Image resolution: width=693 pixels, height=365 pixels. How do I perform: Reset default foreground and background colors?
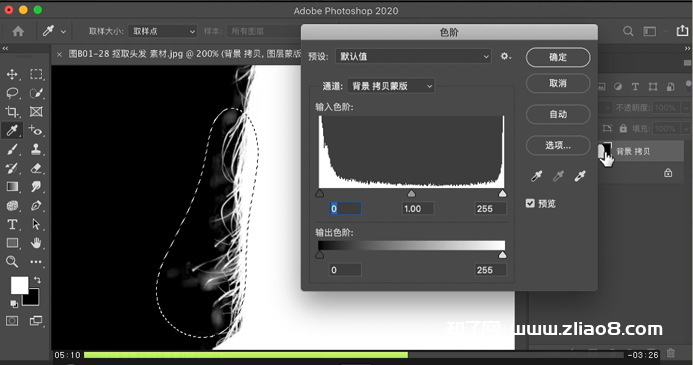[x=14, y=304]
